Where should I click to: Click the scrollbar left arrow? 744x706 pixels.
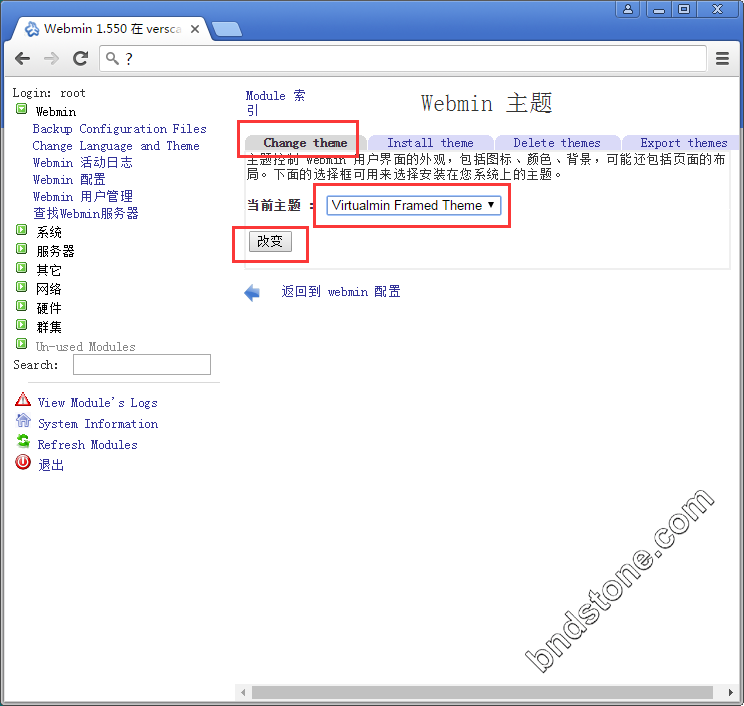tap(243, 692)
